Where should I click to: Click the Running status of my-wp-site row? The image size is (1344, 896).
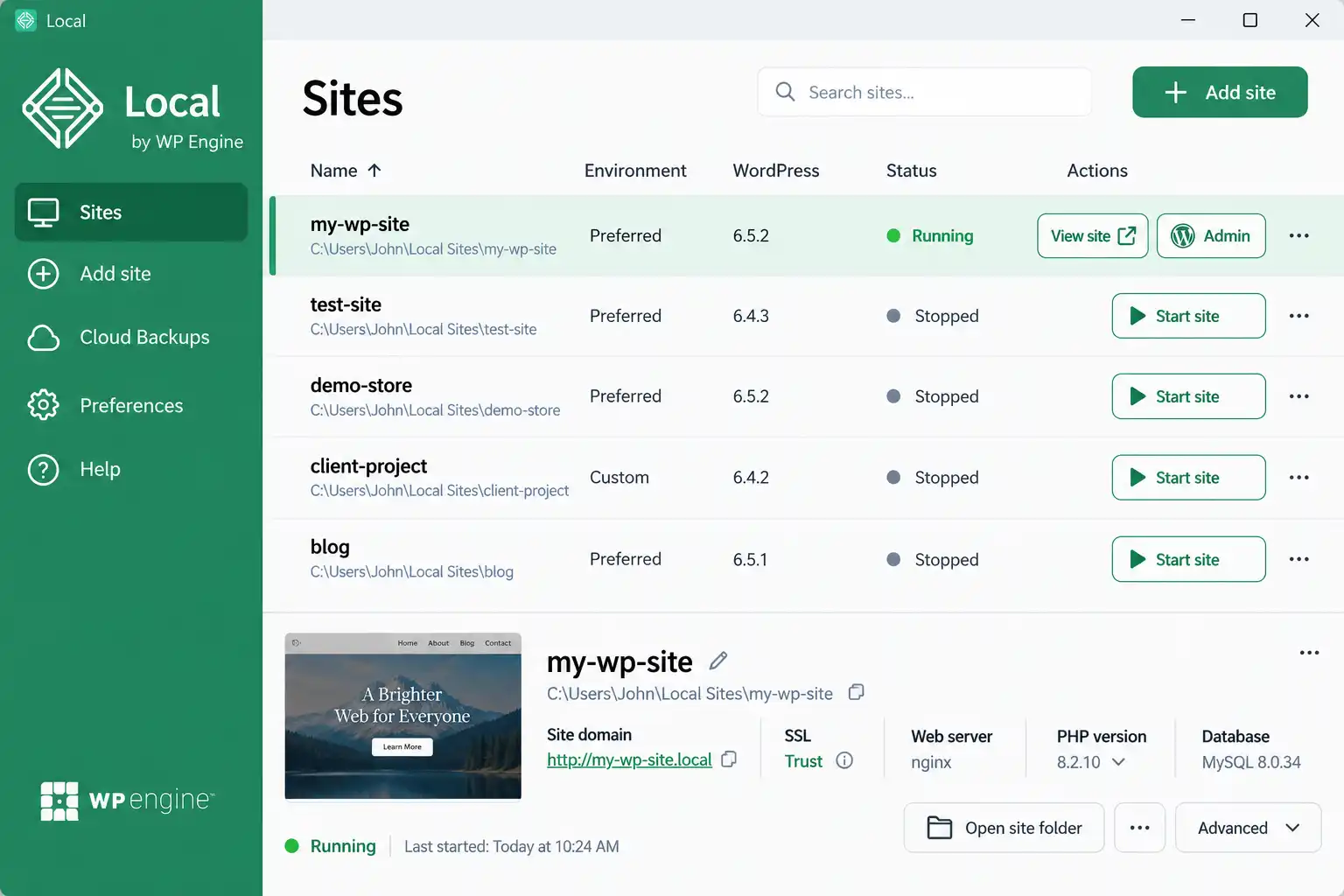coord(930,235)
